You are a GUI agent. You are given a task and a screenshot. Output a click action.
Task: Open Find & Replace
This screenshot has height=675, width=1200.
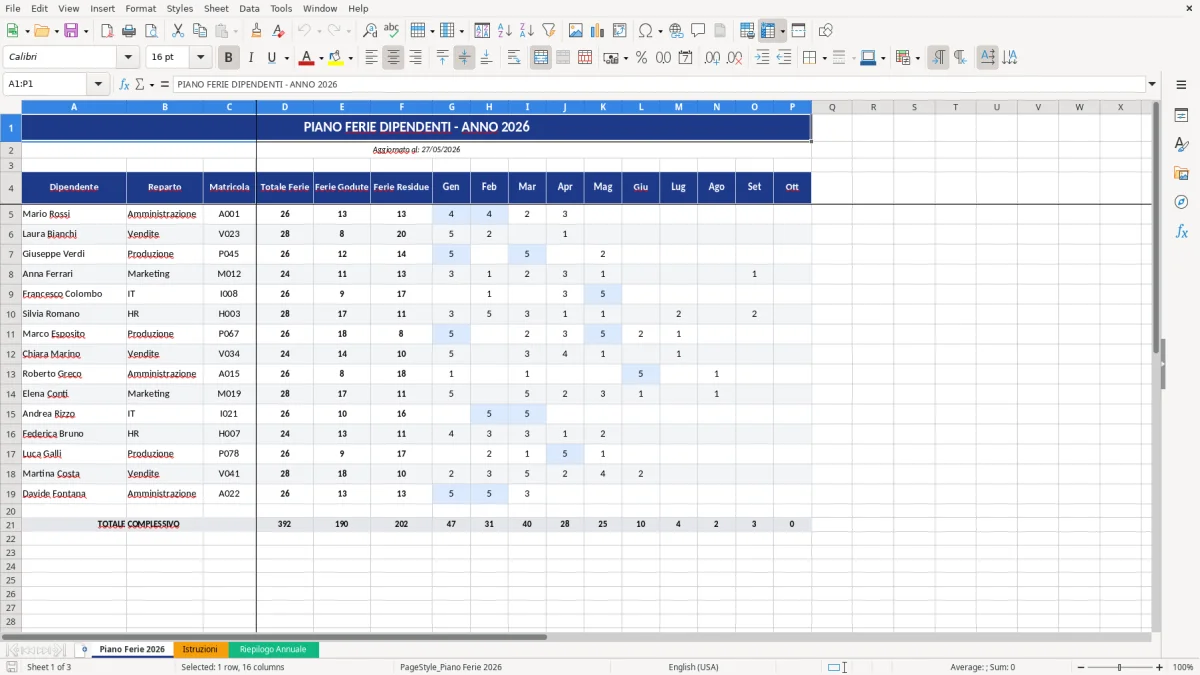click(x=370, y=31)
